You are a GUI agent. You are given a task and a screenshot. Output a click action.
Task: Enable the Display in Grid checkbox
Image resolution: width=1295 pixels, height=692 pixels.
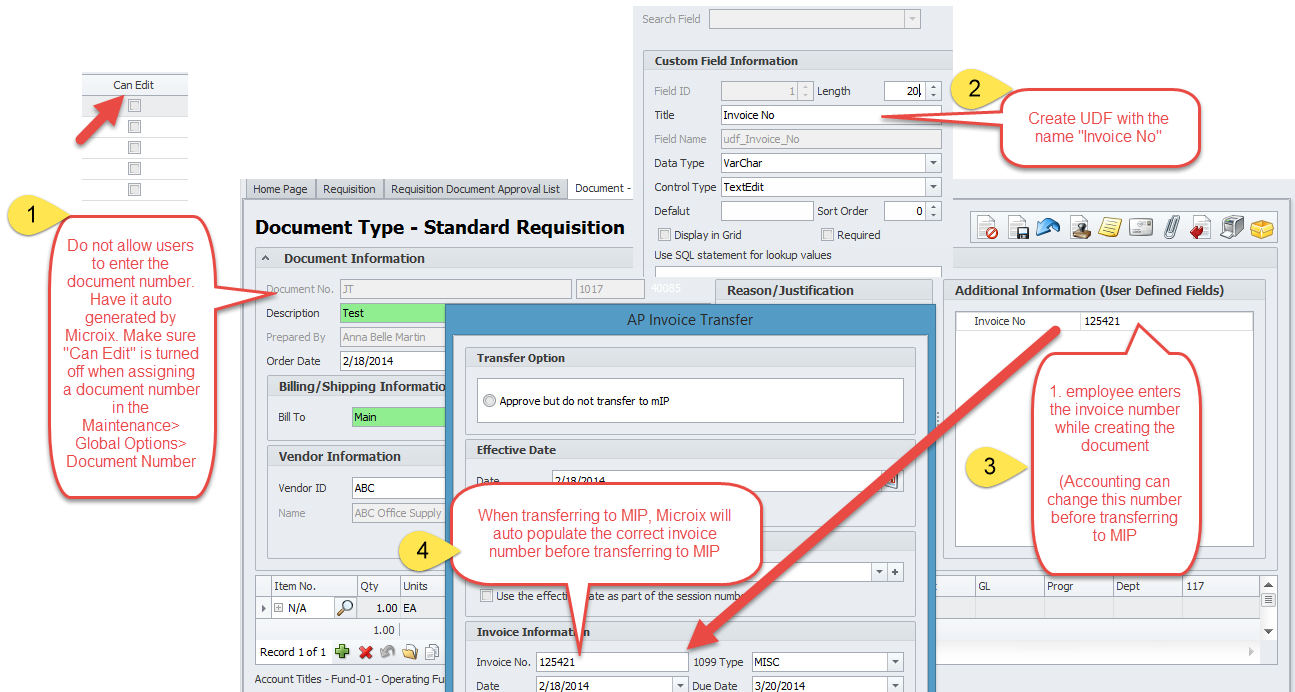pyautogui.click(x=664, y=235)
